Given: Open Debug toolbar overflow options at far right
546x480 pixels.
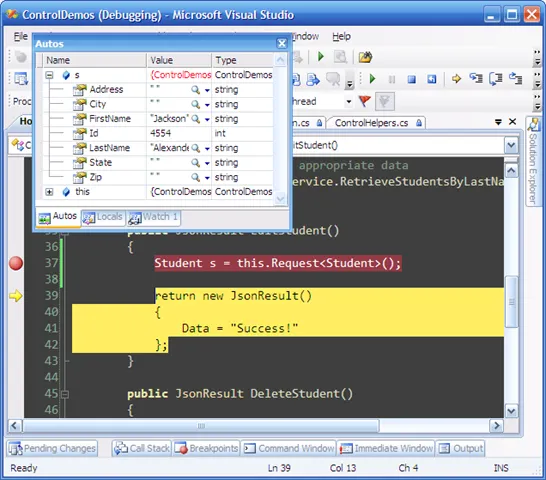Looking at the screenshot, I should (538, 80).
